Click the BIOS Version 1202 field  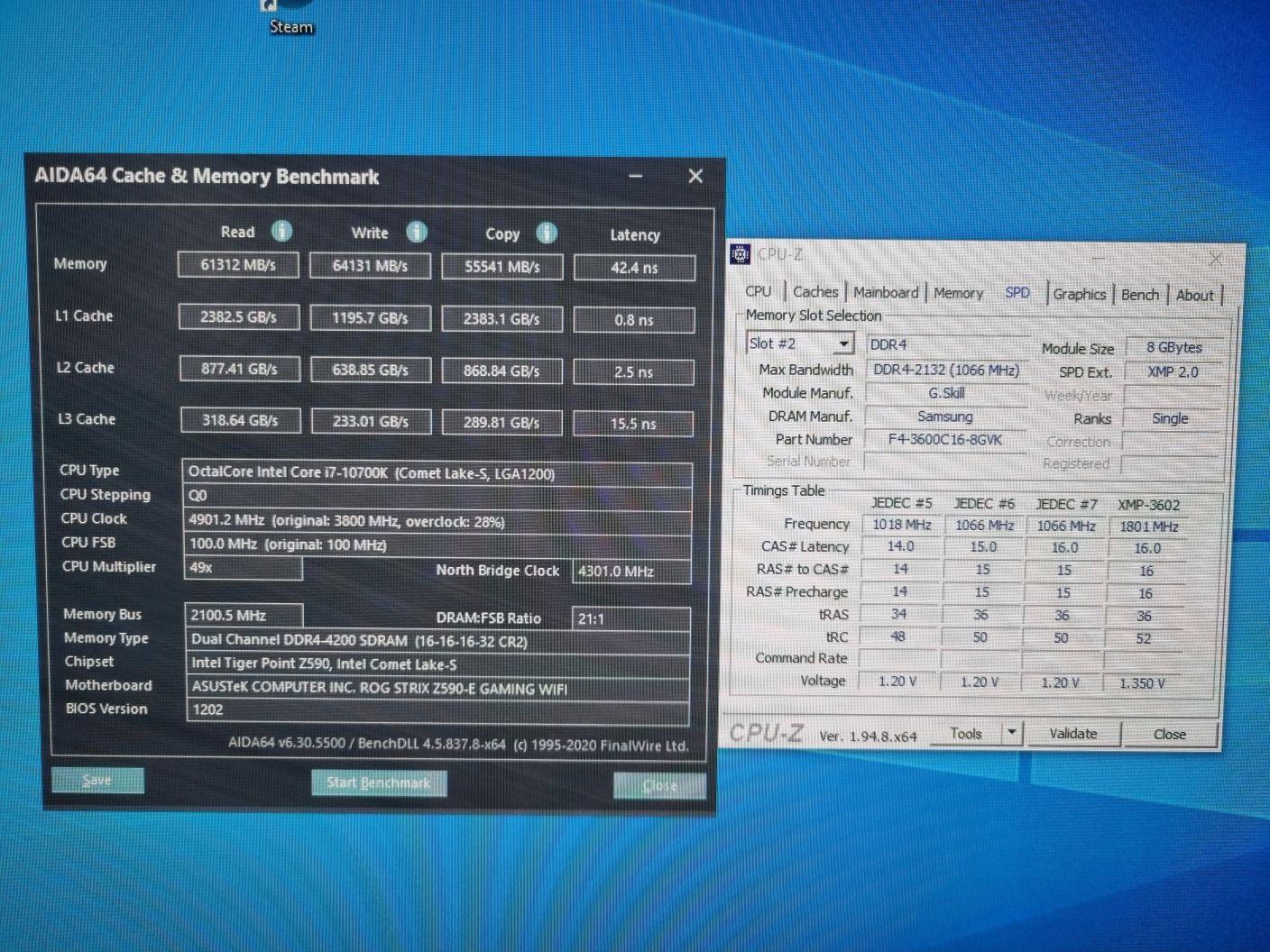click(437, 710)
